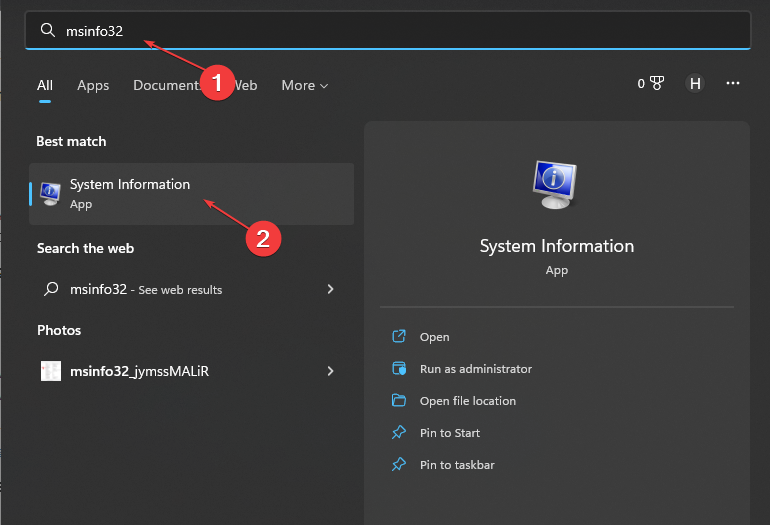Switch to the All tab
The width and height of the screenshot is (770, 525).
(x=45, y=85)
